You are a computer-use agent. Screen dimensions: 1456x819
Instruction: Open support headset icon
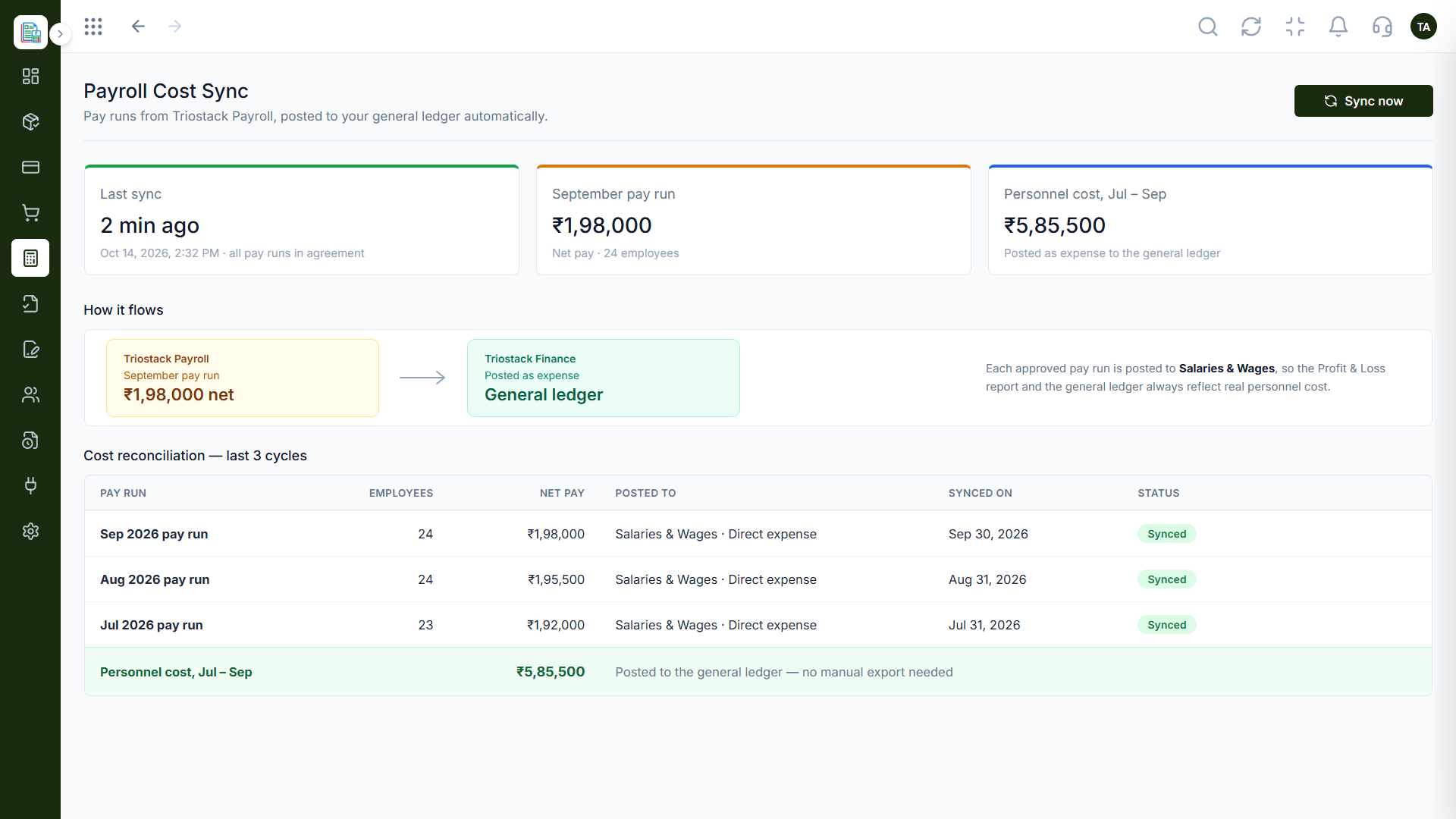1382,27
